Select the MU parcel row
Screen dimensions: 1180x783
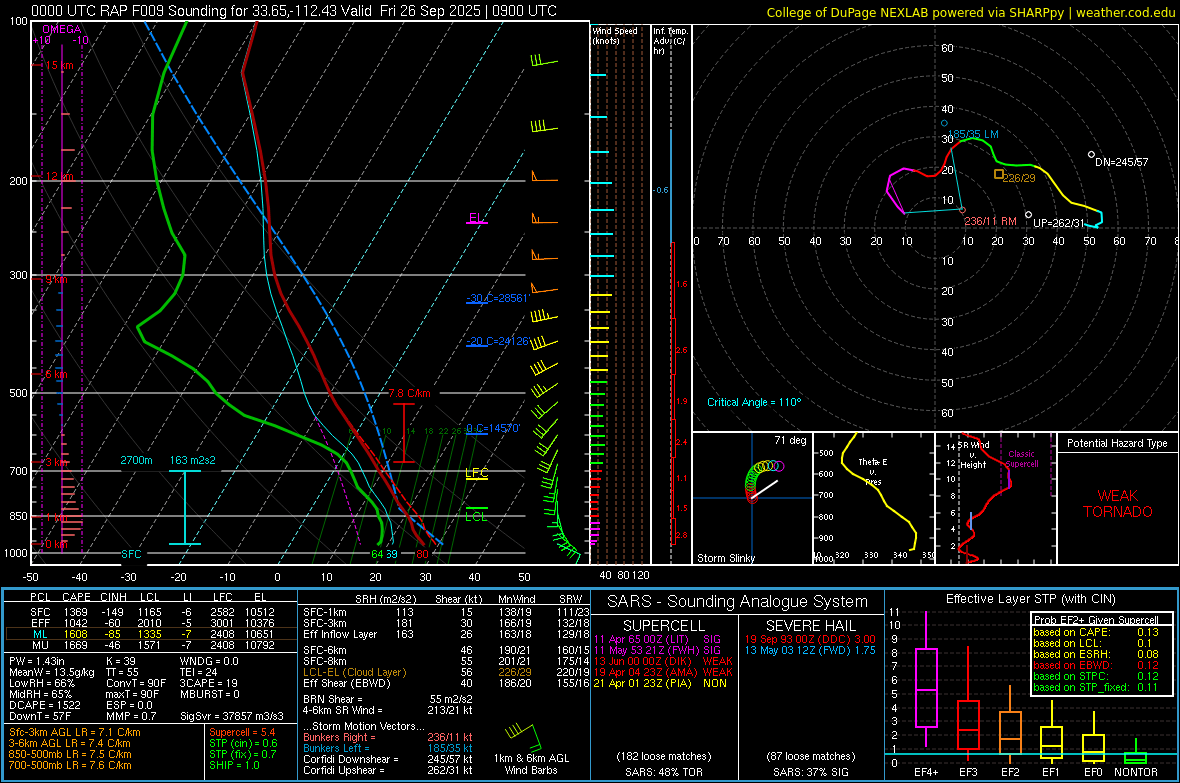(151, 644)
